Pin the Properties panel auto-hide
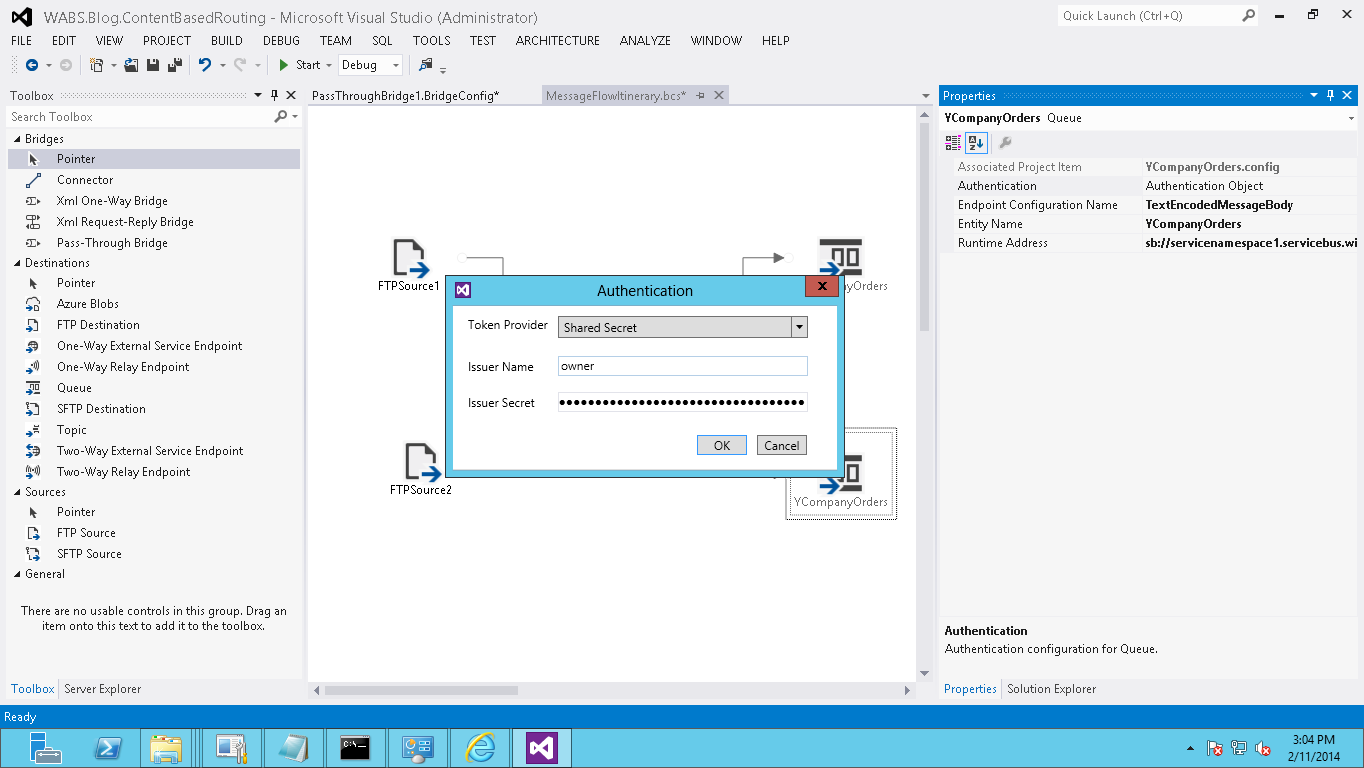This screenshot has width=1364, height=768. pyautogui.click(x=1330, y=96)
